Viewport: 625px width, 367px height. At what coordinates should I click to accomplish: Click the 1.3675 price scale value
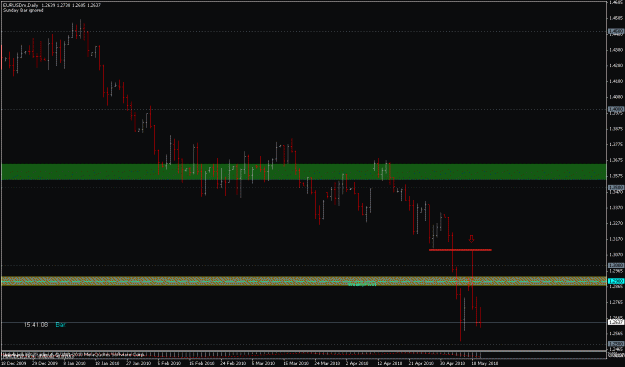616,160
